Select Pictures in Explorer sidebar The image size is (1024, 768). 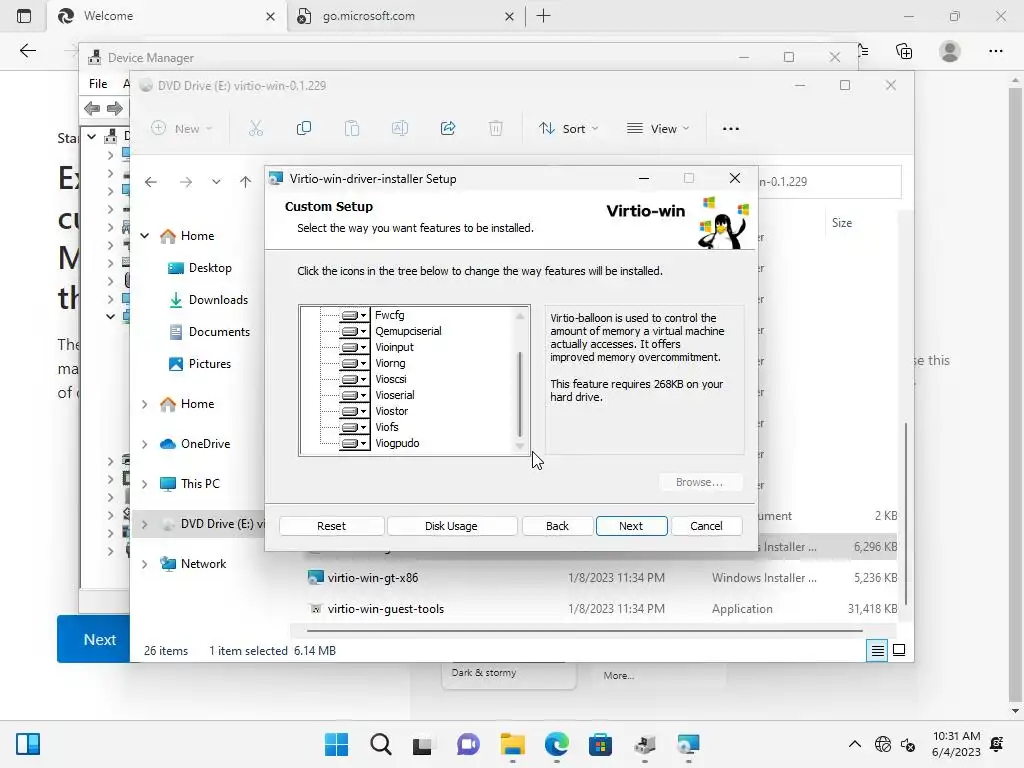click(x=199, y=364)
